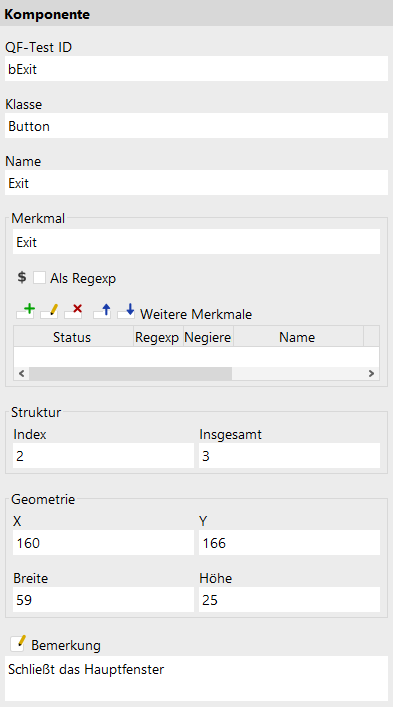Click the Breite field showing 59

pos(104,600)
